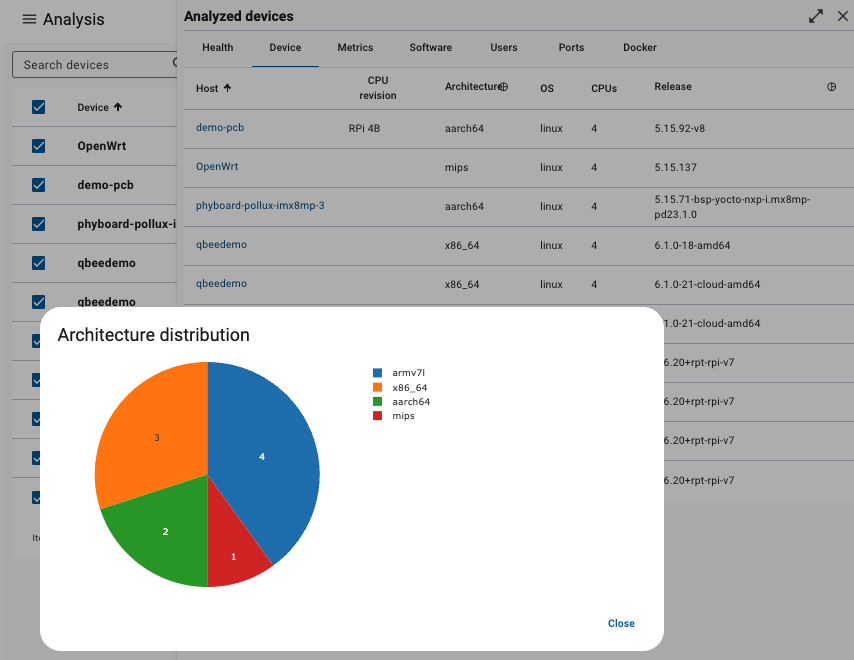Screen dimensions: 854x660
Task: Open the Docker tab
Action: click(x=639, y=47)
